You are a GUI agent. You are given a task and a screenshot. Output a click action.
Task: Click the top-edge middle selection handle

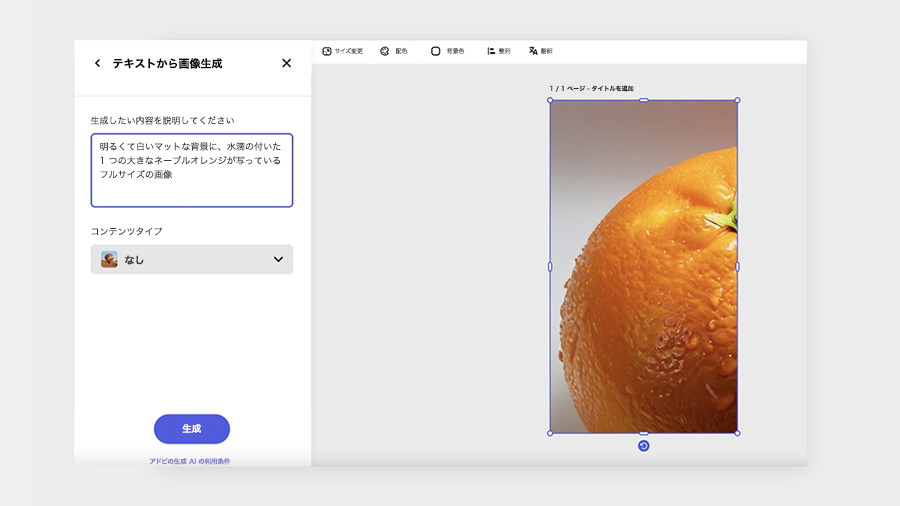644,100
